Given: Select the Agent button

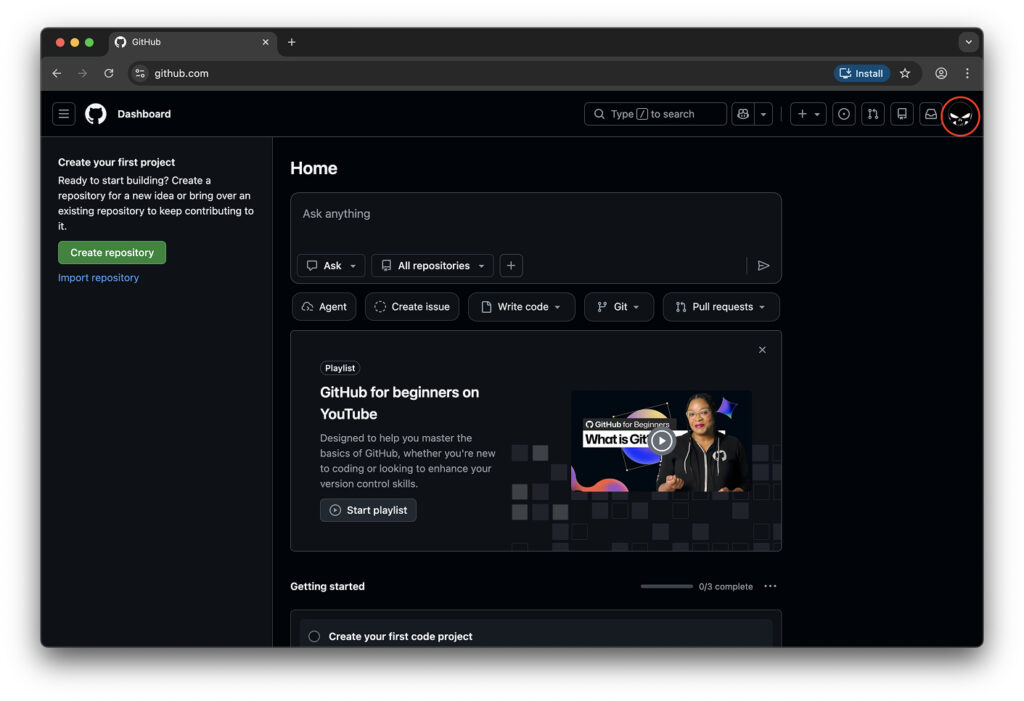Looking at the screenshot, I should pos(324,306).
